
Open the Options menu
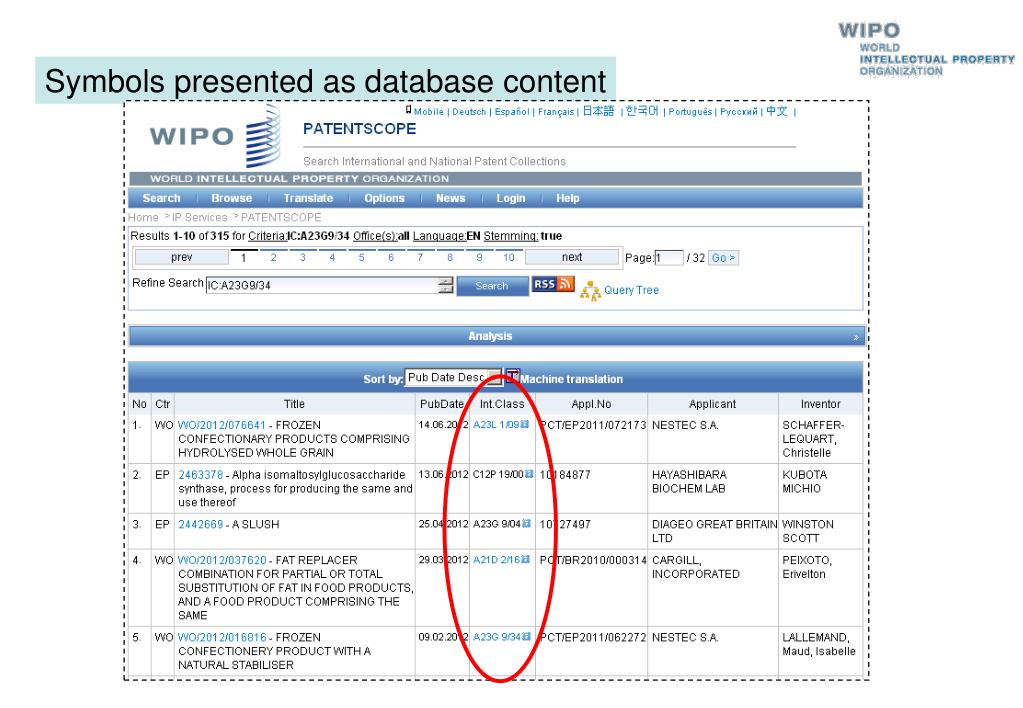384,198
